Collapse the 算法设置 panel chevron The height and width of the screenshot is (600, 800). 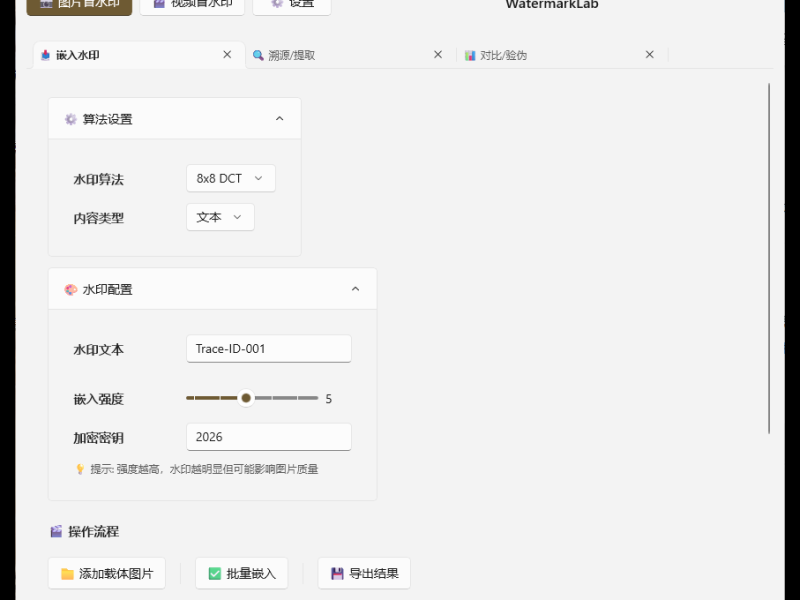pyautogui.click(x=280, y=118)
